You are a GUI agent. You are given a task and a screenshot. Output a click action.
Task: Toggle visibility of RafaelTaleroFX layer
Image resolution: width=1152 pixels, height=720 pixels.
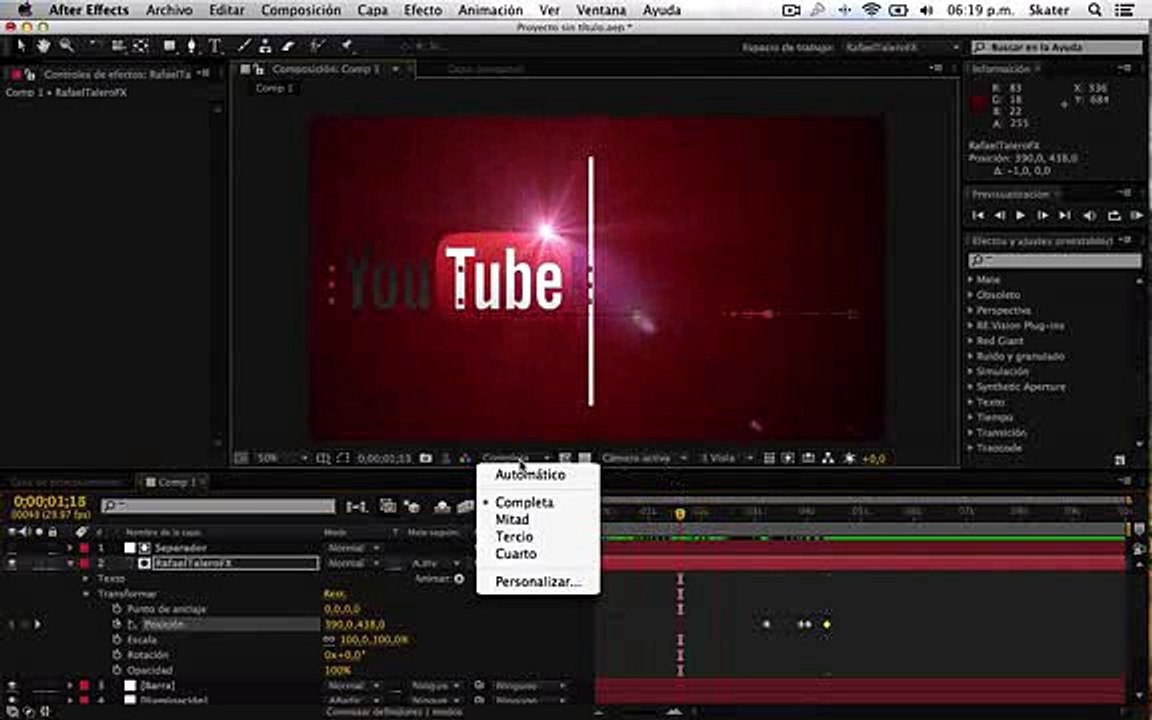12,564
